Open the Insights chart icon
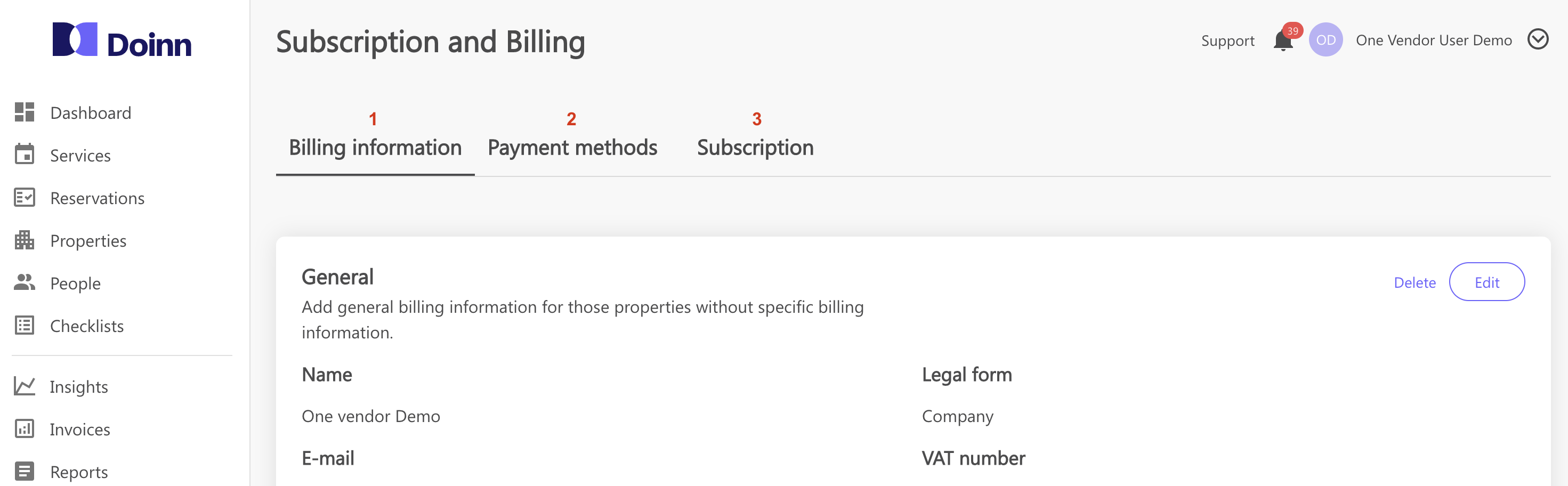Viewport: 1568px width, 486px height. pos(25,386)
